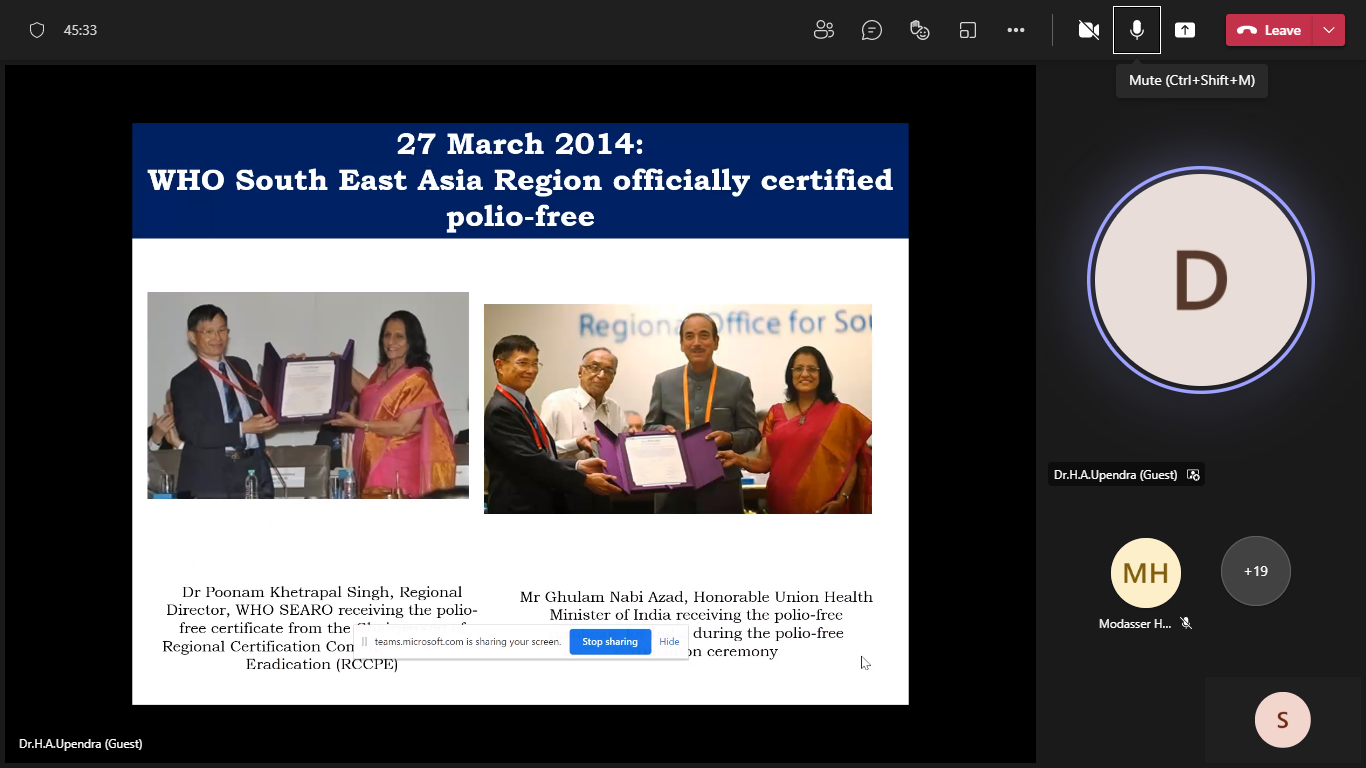Click Dr.H.A.Upendra (Guest) label under avatar
The width and height of the screenshot is (1366, 768).
tap(1115, 475)
